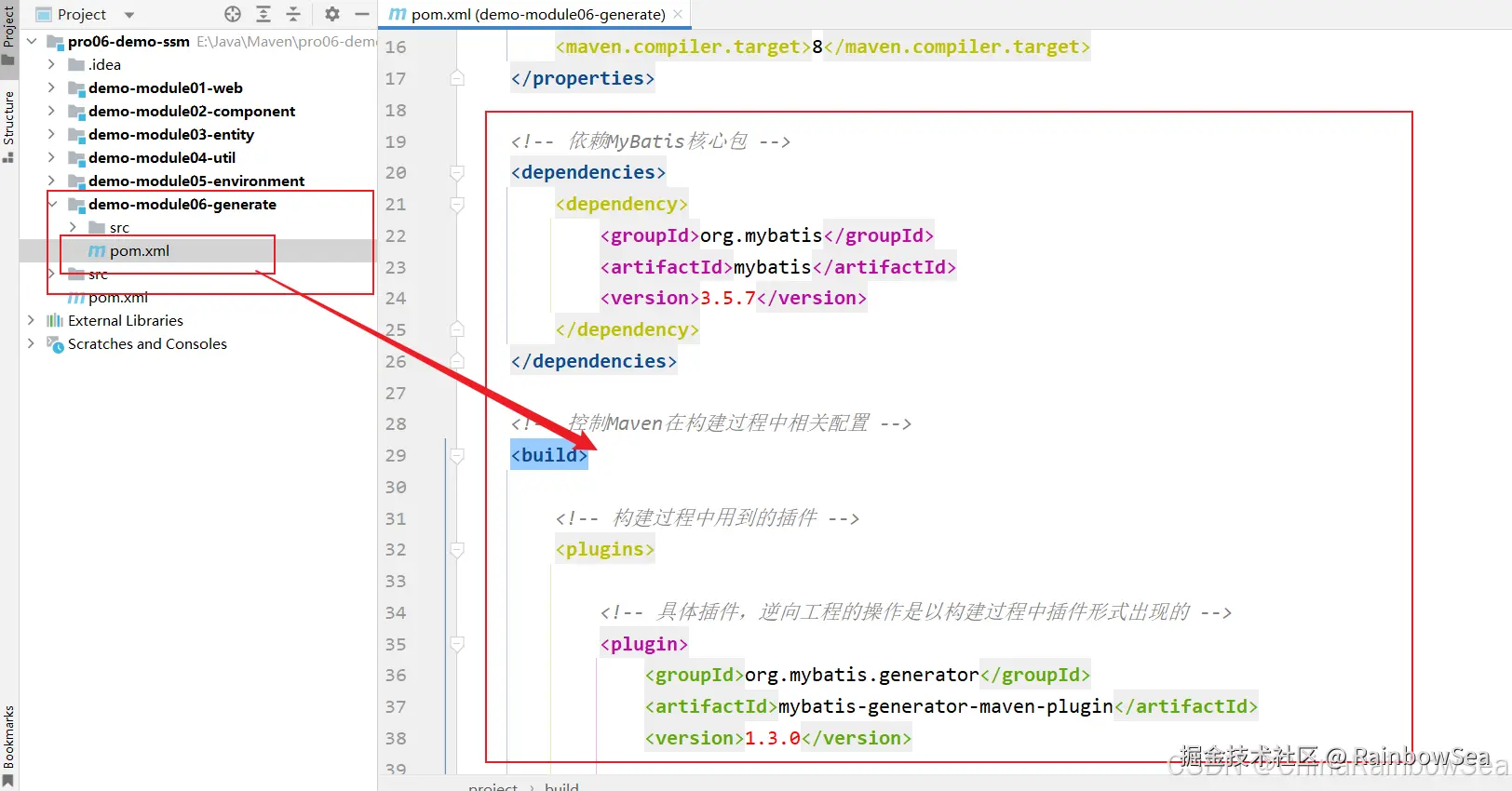1512x791 pixels.
Task: Fold the build block at line 29
Action: click(x=457, y=455)
